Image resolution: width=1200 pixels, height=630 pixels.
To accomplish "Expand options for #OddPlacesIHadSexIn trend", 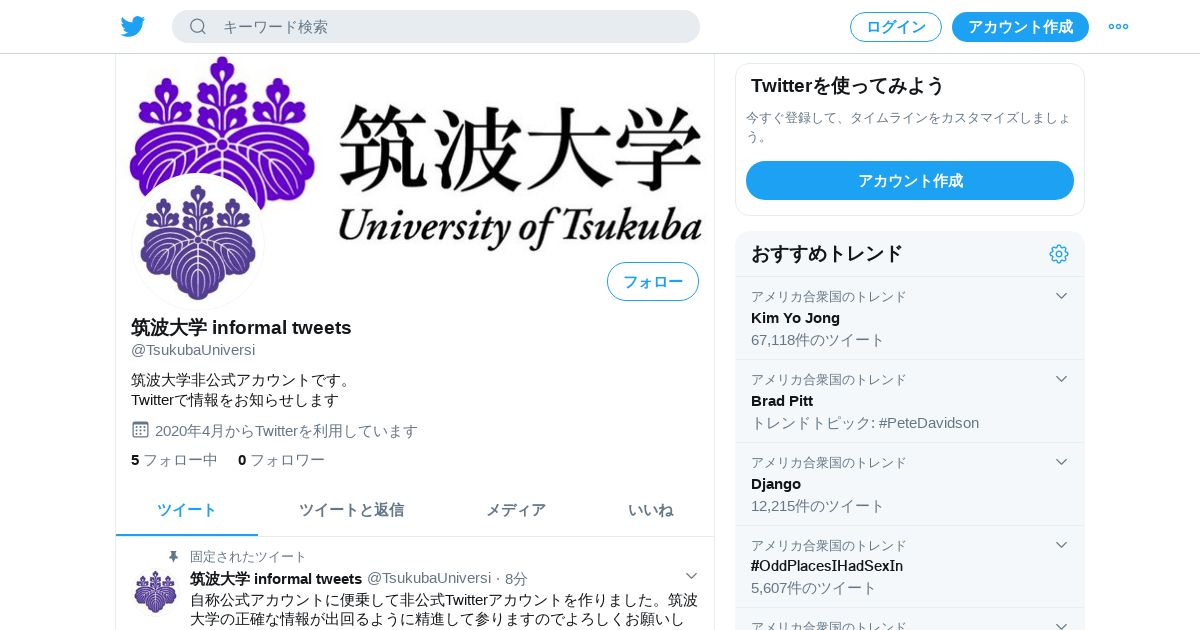I will (x=1061, y=545).
